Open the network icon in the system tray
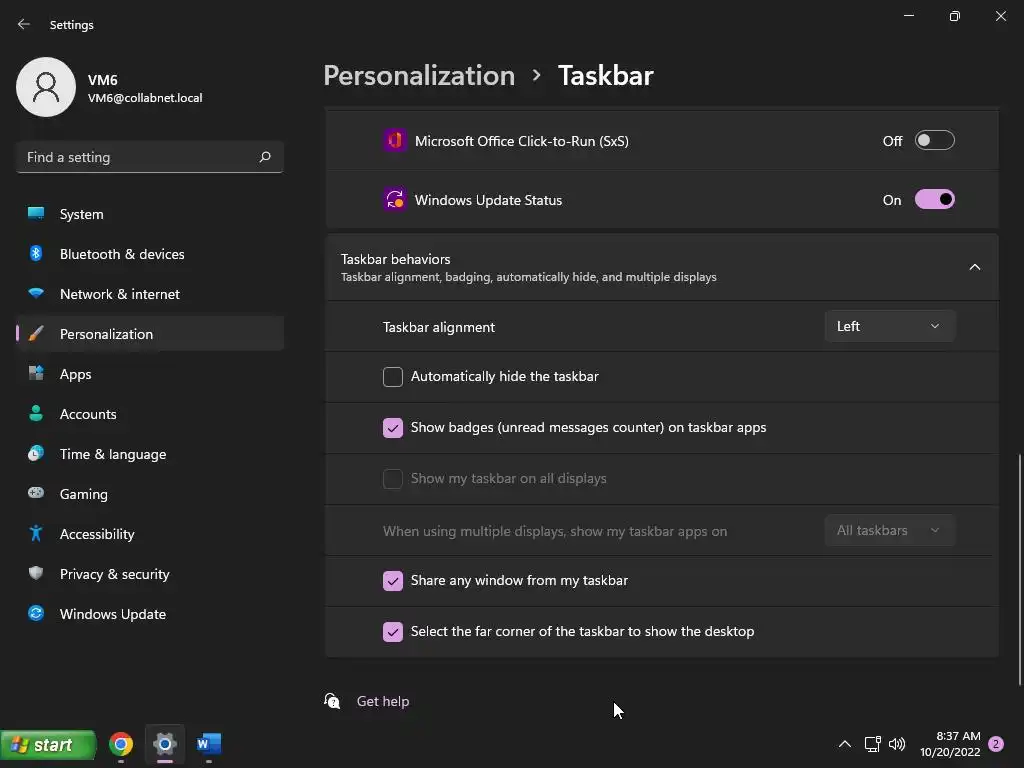Screen dimensions: 1024x768 [x=872, y=744]
